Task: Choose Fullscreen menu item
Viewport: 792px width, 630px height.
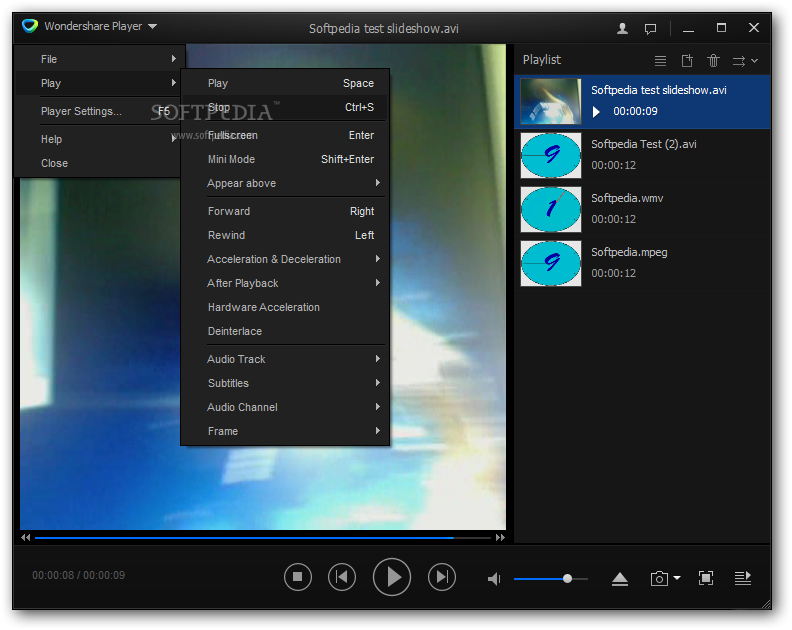Action: tap(285, 135)
